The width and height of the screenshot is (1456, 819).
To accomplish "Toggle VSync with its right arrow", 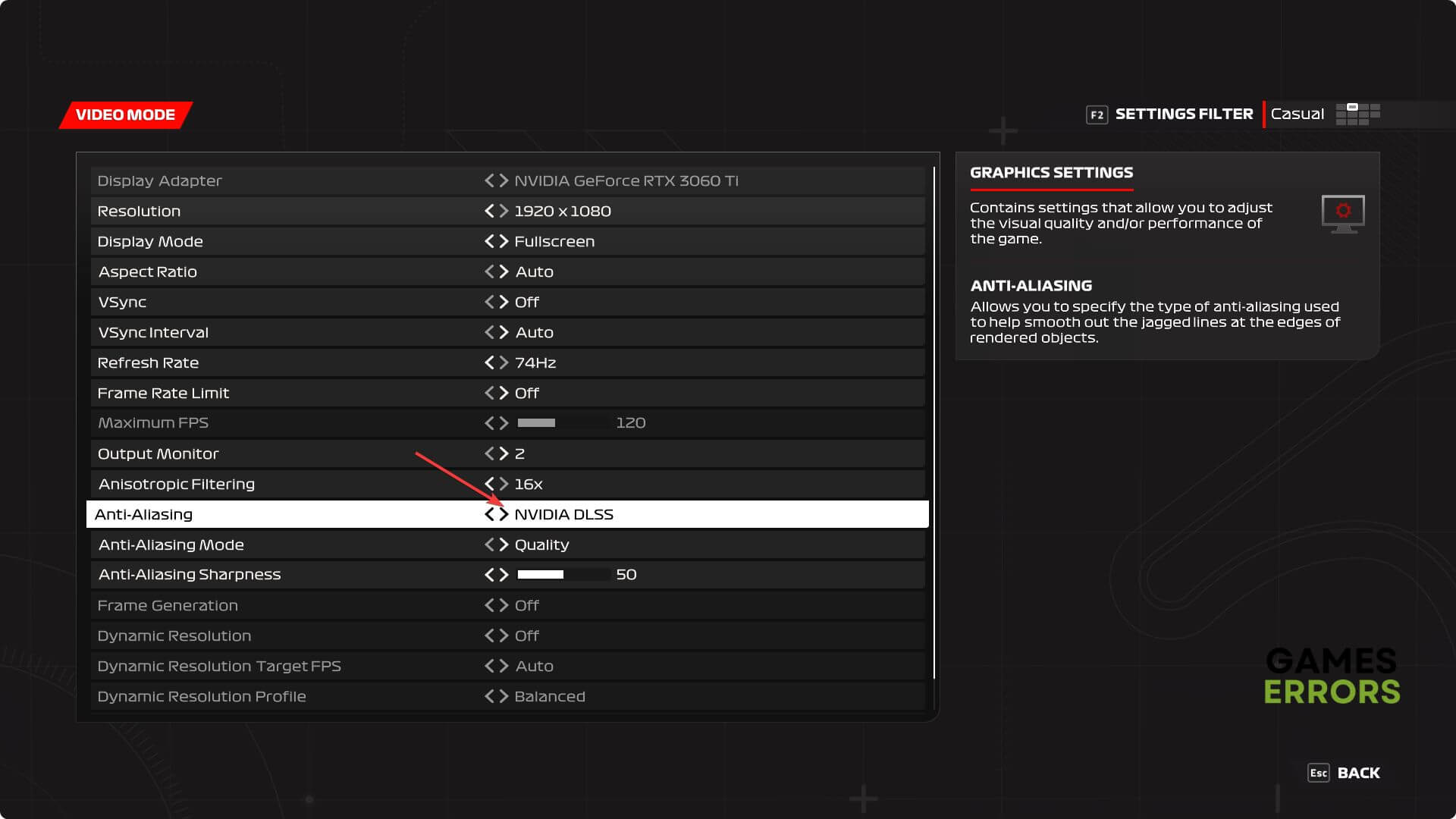I will [504, 302].
